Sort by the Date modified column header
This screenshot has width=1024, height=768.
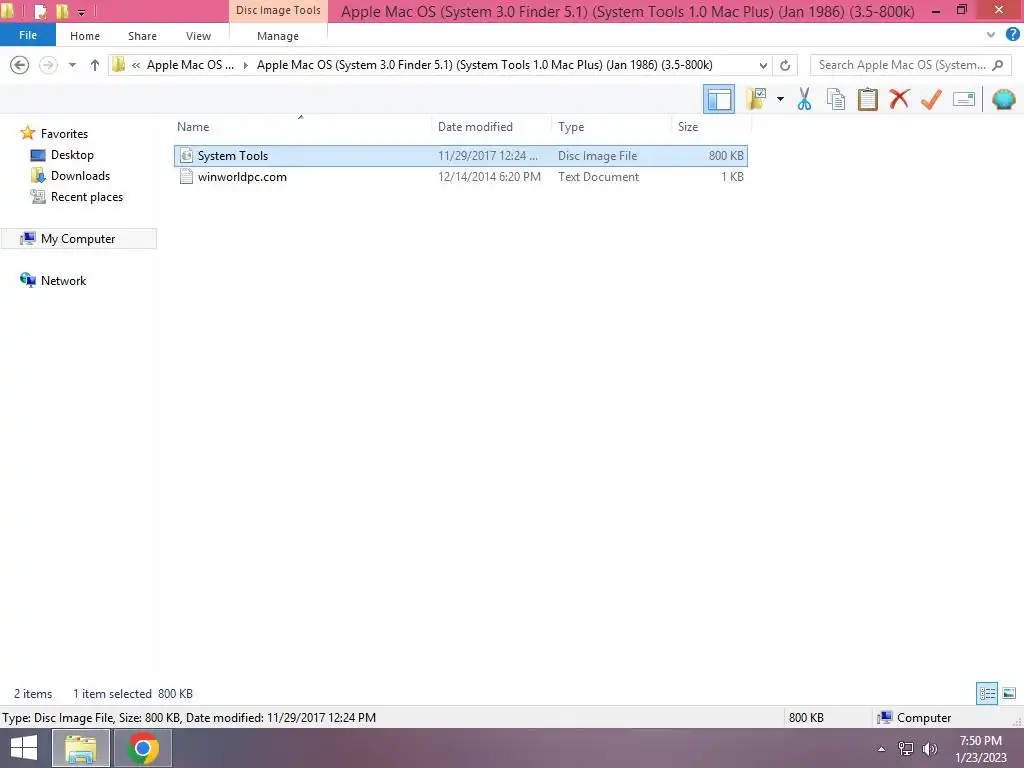point(475,127)
